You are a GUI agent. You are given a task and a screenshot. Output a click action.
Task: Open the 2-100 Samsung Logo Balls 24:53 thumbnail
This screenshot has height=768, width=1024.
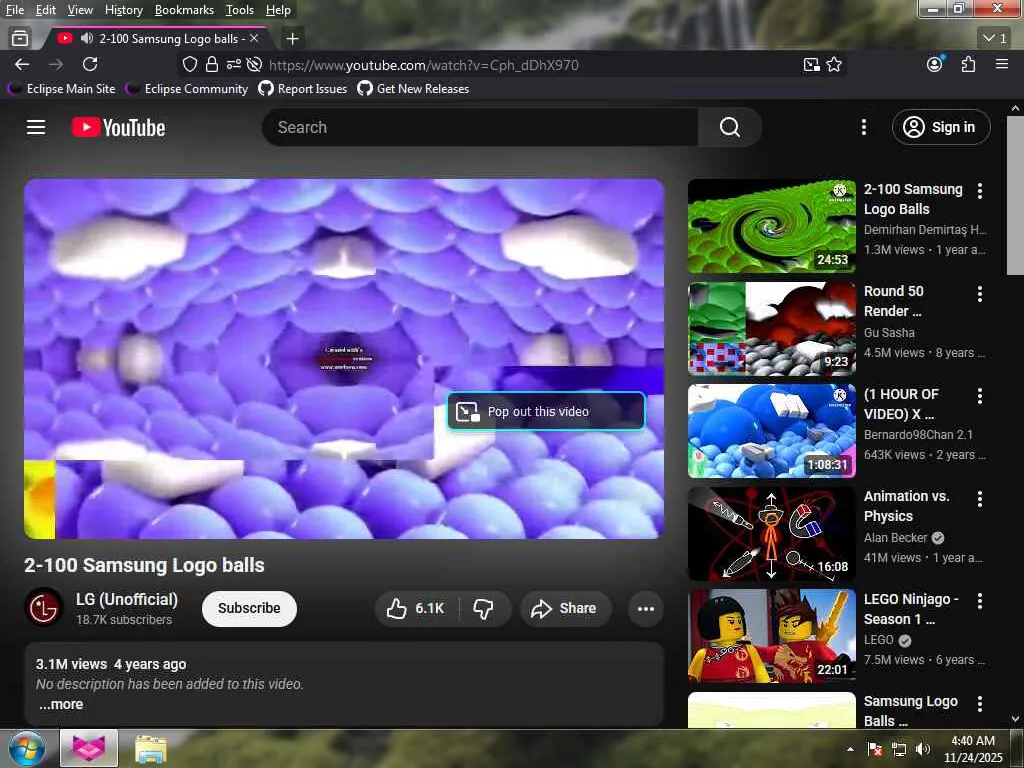[771, 226]
